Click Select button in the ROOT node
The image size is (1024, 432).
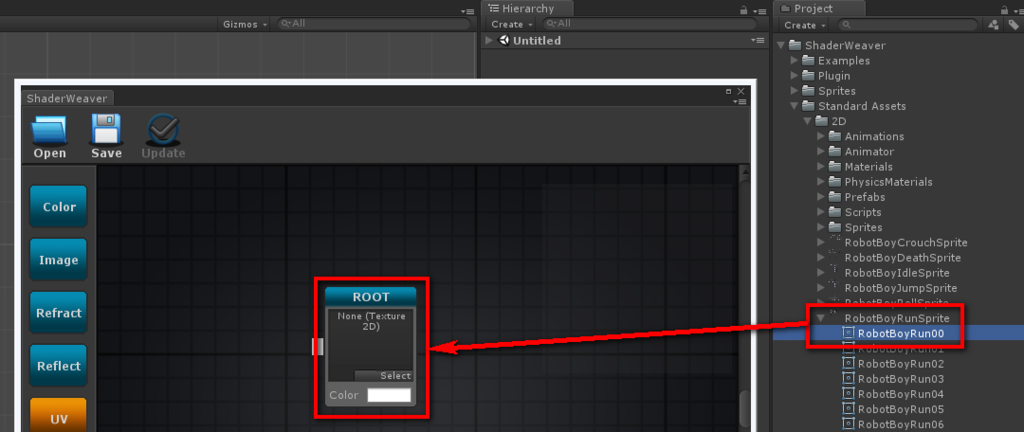pyautogui.click(x=384, y=376)
